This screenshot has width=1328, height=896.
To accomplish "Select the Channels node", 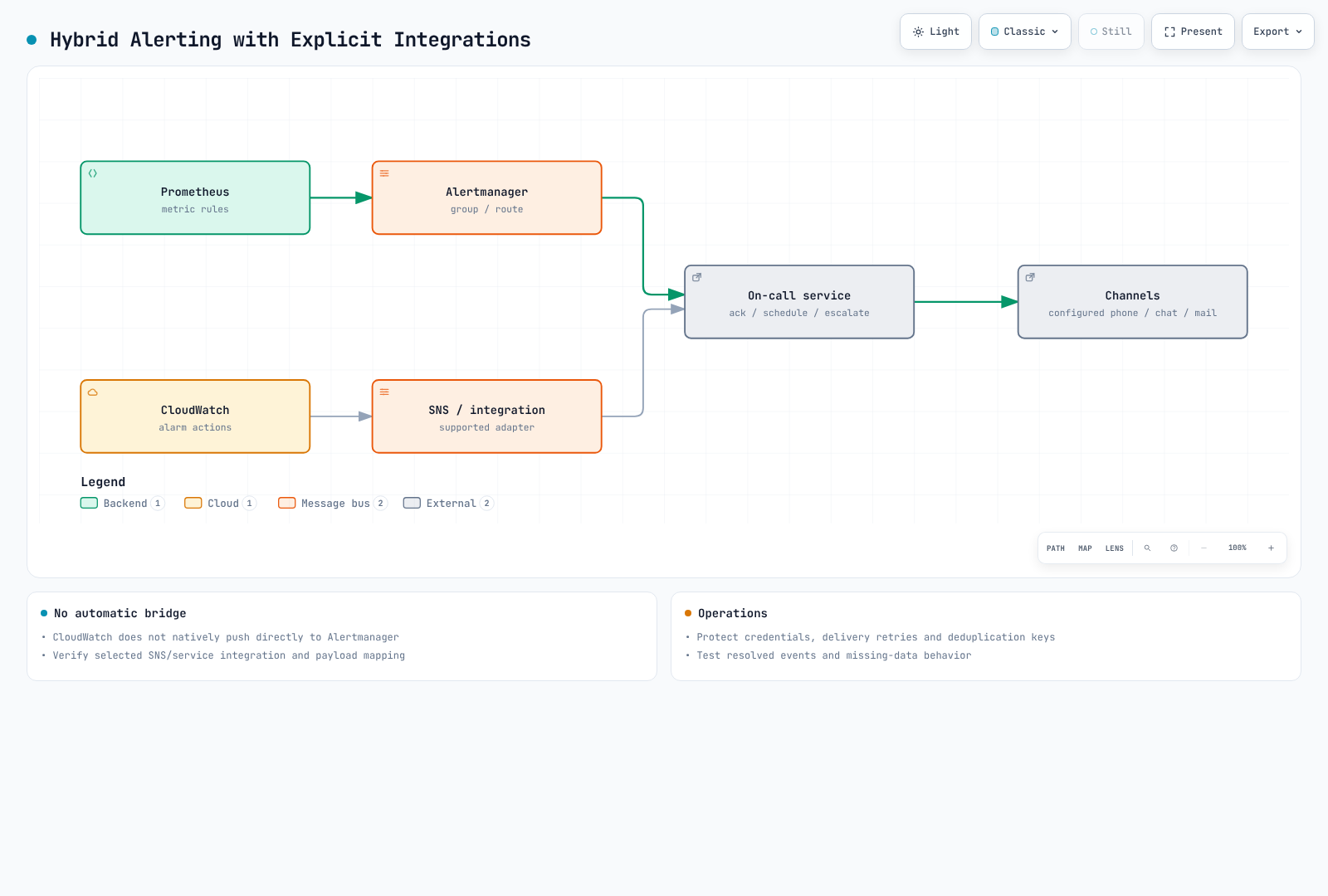I will [1133, 302].
